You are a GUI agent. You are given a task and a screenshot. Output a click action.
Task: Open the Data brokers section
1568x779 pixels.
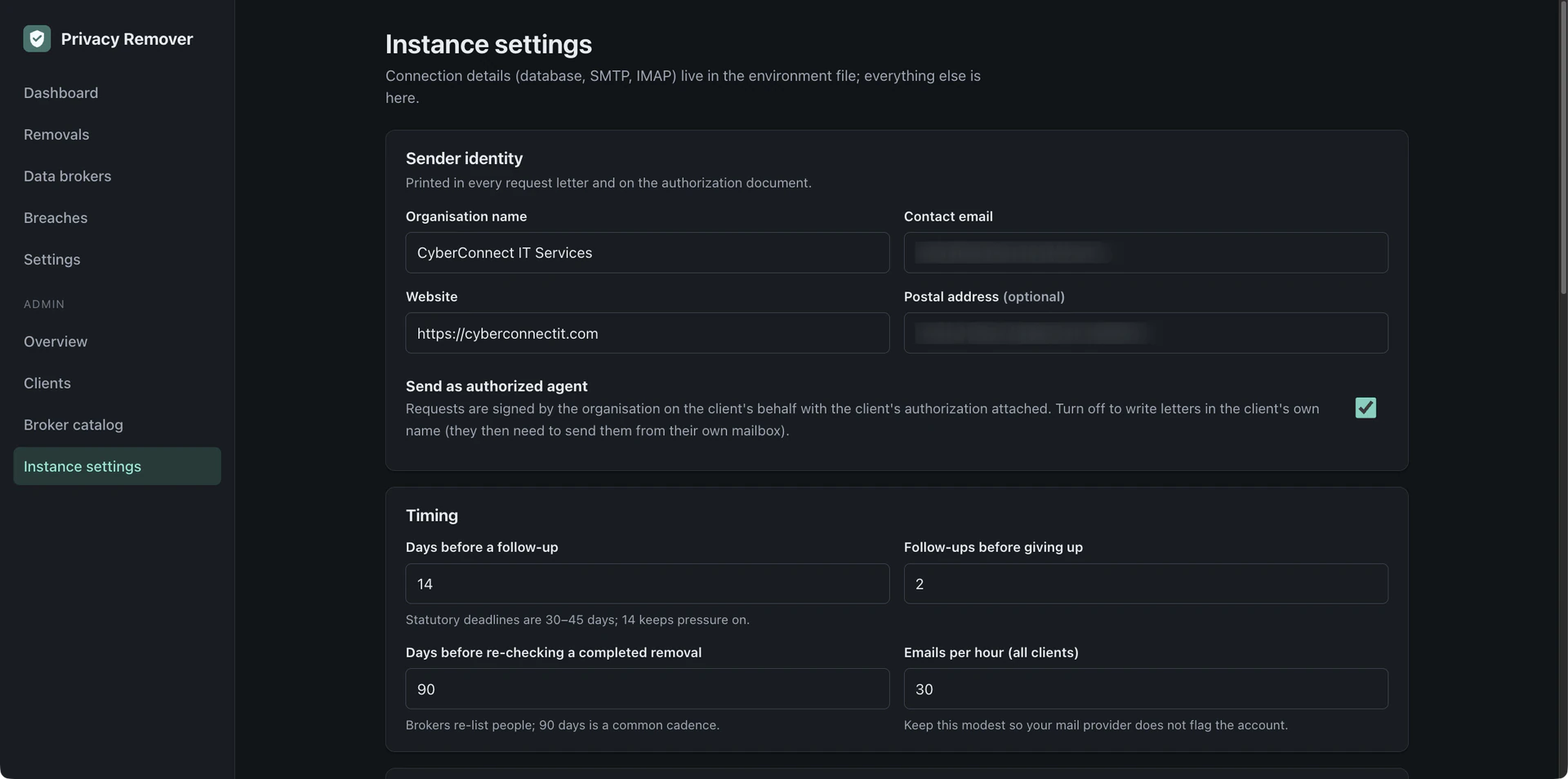click(67, 176)
